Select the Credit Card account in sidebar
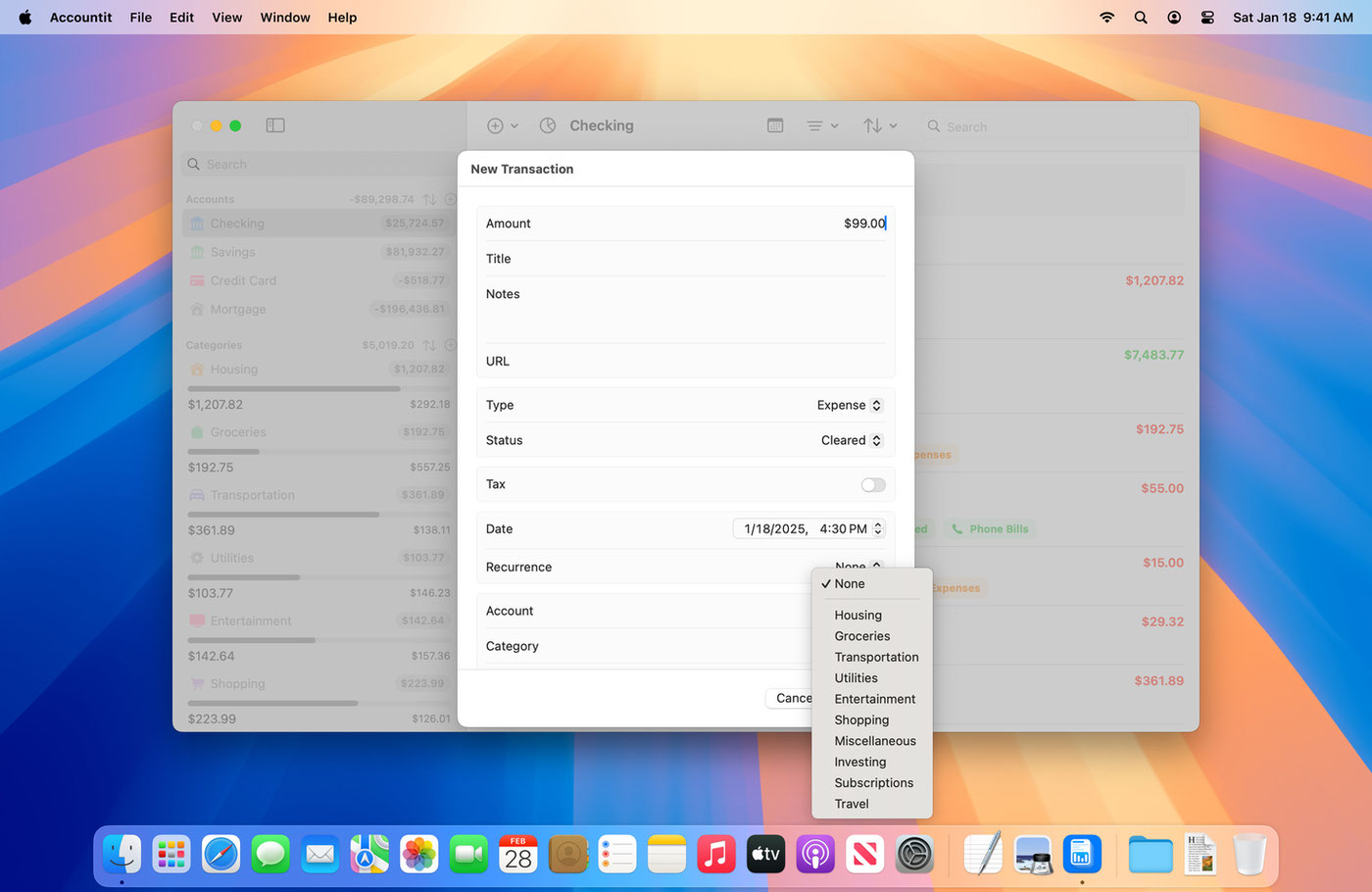The width and height of the screenshot is (1372, 892). click(318, 280)
